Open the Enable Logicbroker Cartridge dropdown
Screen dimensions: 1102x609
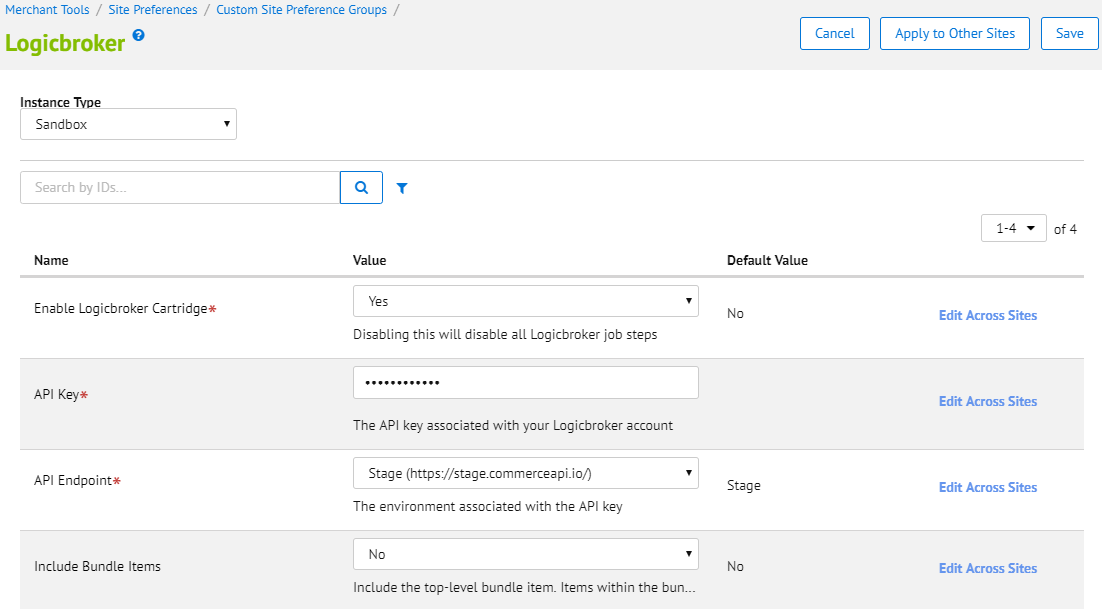525,301
